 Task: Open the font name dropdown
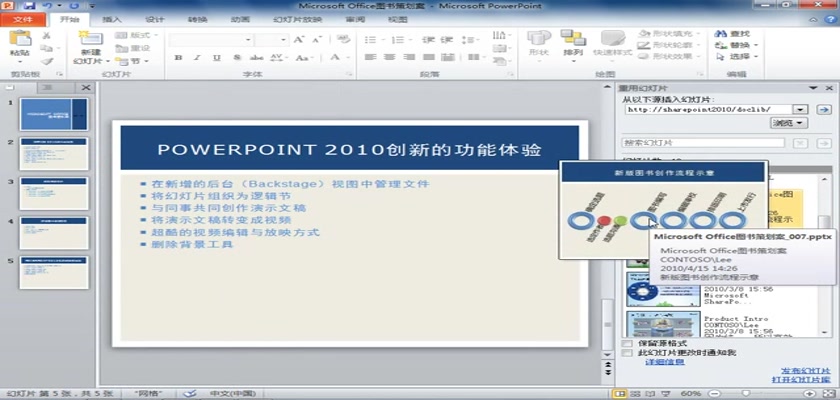coord(248,40)
